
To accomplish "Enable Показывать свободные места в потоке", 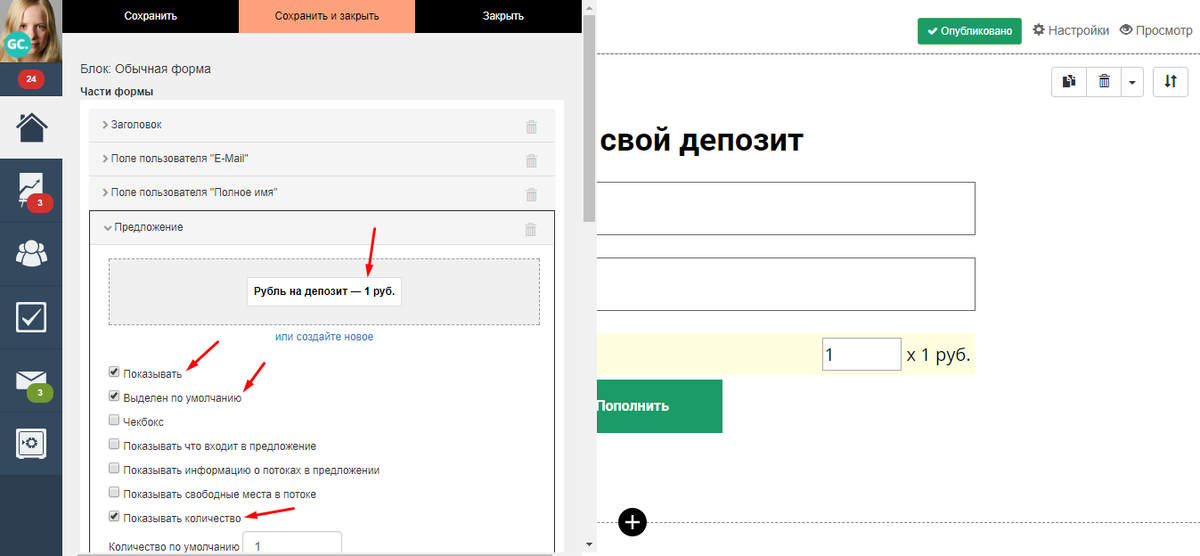I will coord(114,492).
